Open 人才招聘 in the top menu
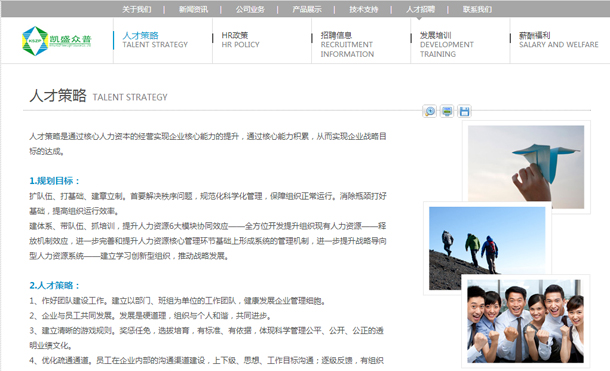 (x=421, y=9)
